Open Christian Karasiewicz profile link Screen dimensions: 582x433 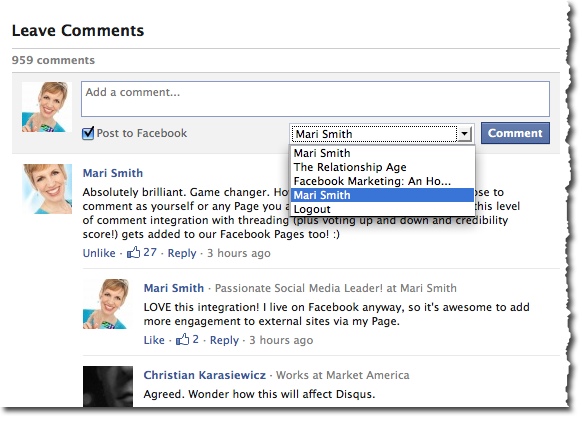(205, 375)
